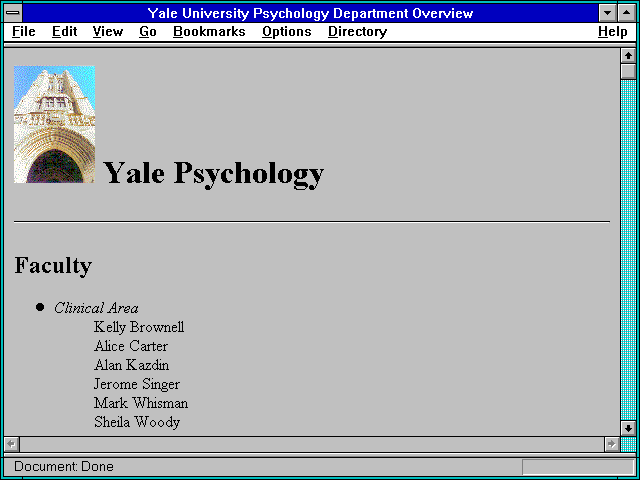Open the Edit menu
640x480 pixels.
[x=64, y=32]
